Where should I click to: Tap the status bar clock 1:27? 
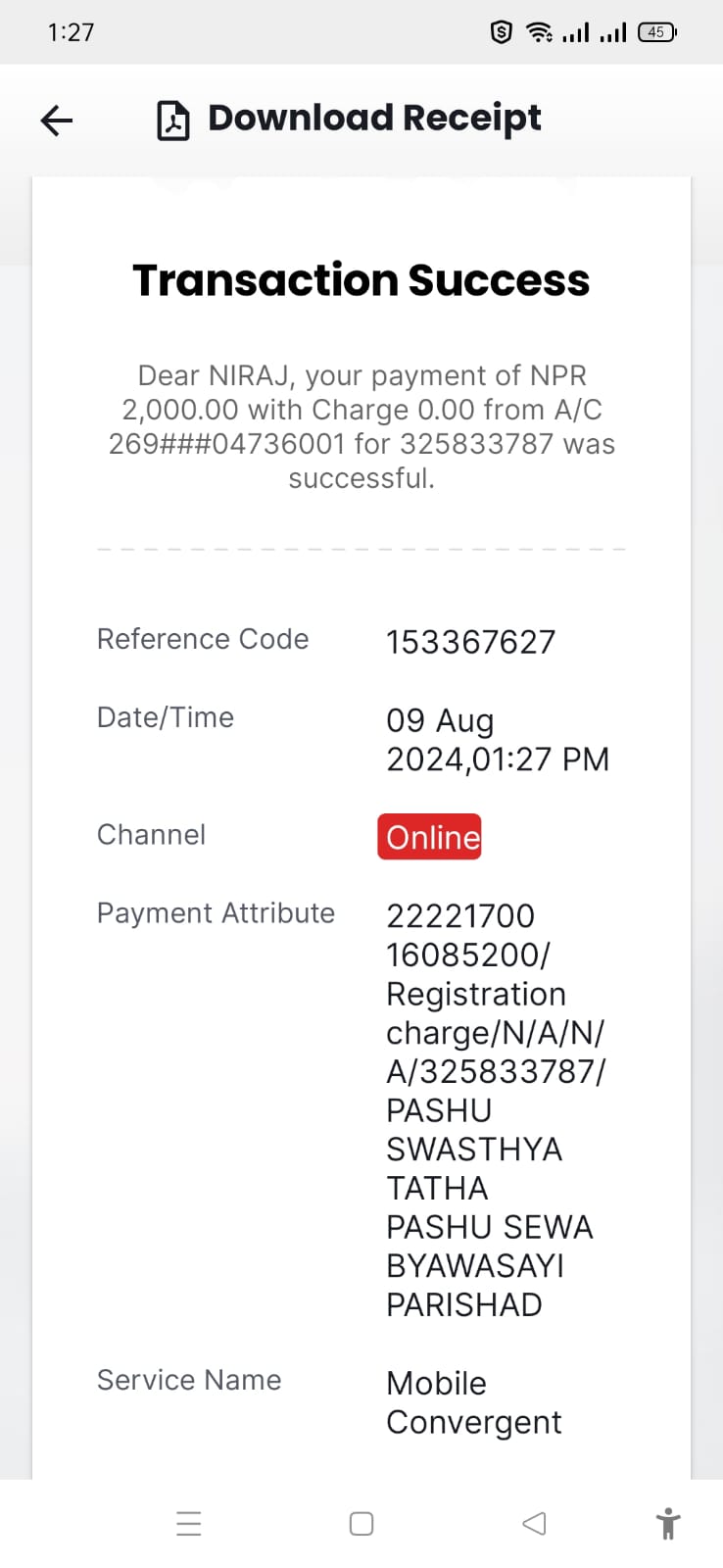(x=71, y=32)
